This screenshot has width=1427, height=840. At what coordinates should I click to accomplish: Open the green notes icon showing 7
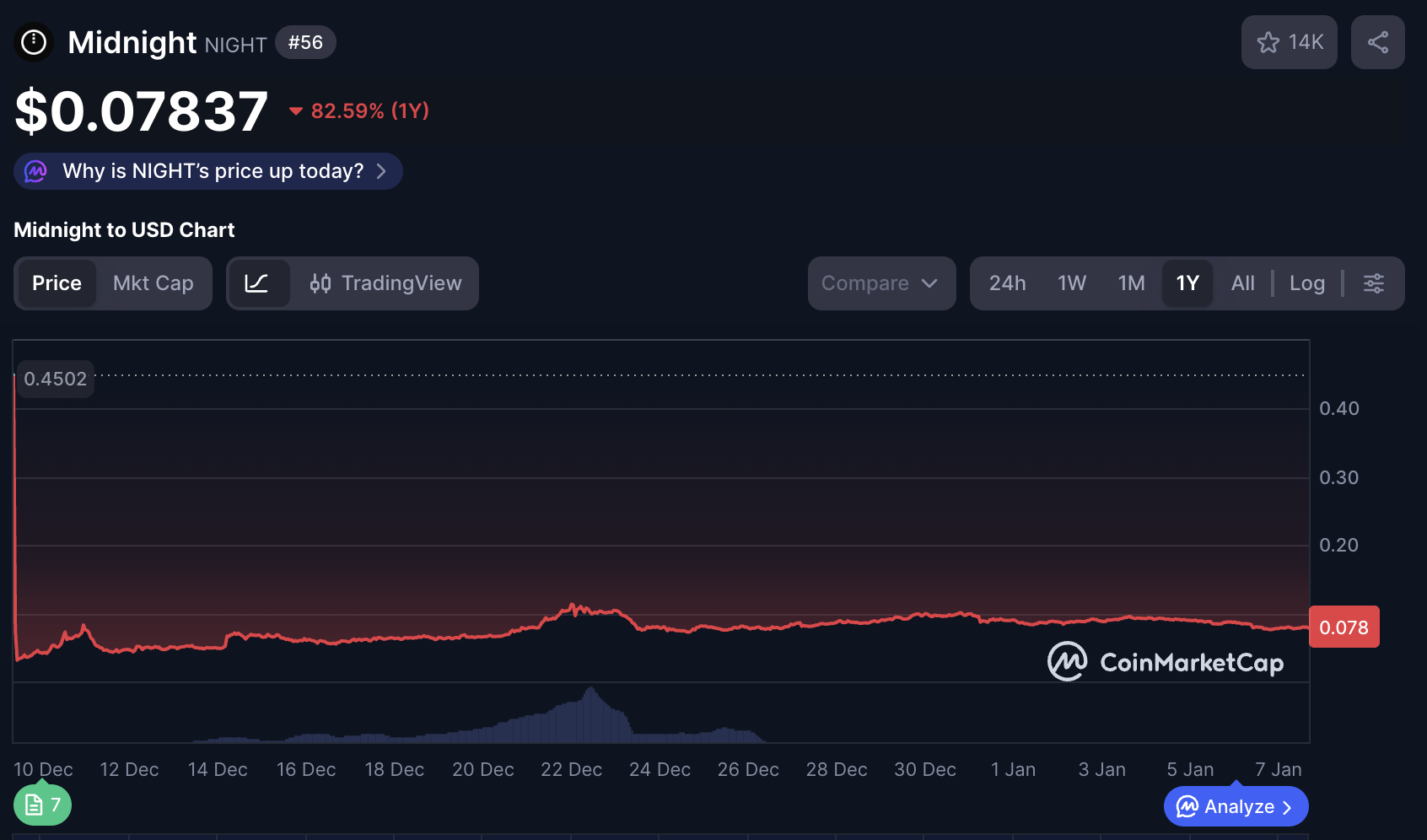tap(42, 805)
